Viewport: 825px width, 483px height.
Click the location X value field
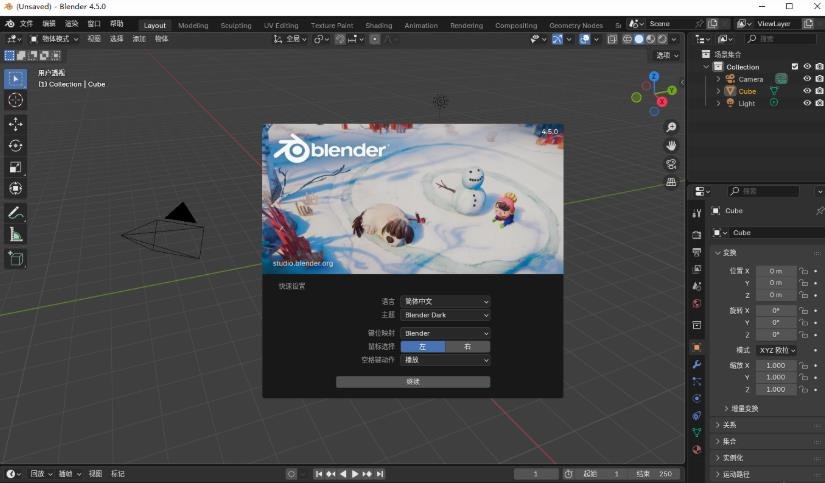click(776, 271)
